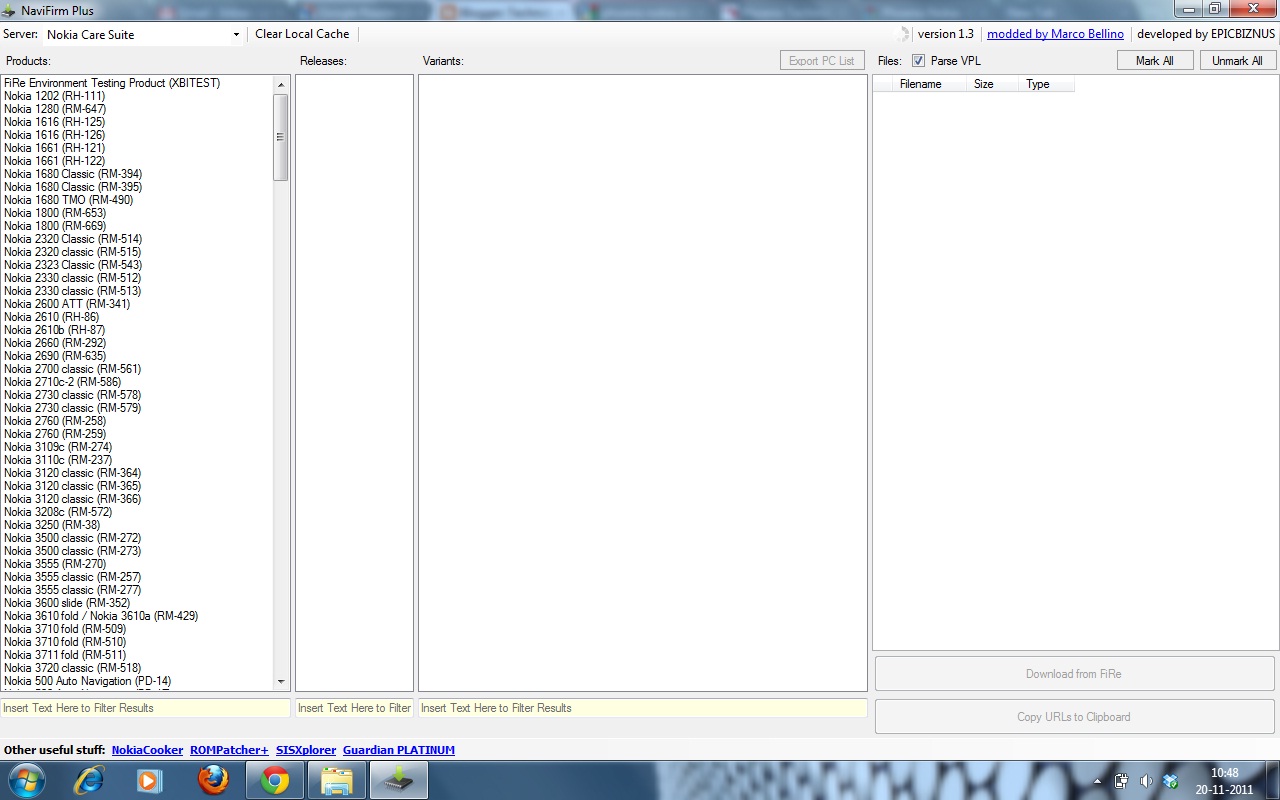Click the Mark All button

[1155, 61]
